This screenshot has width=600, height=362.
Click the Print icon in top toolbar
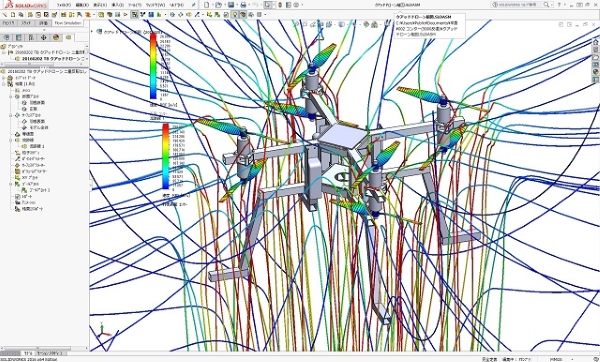pos(243,5)
